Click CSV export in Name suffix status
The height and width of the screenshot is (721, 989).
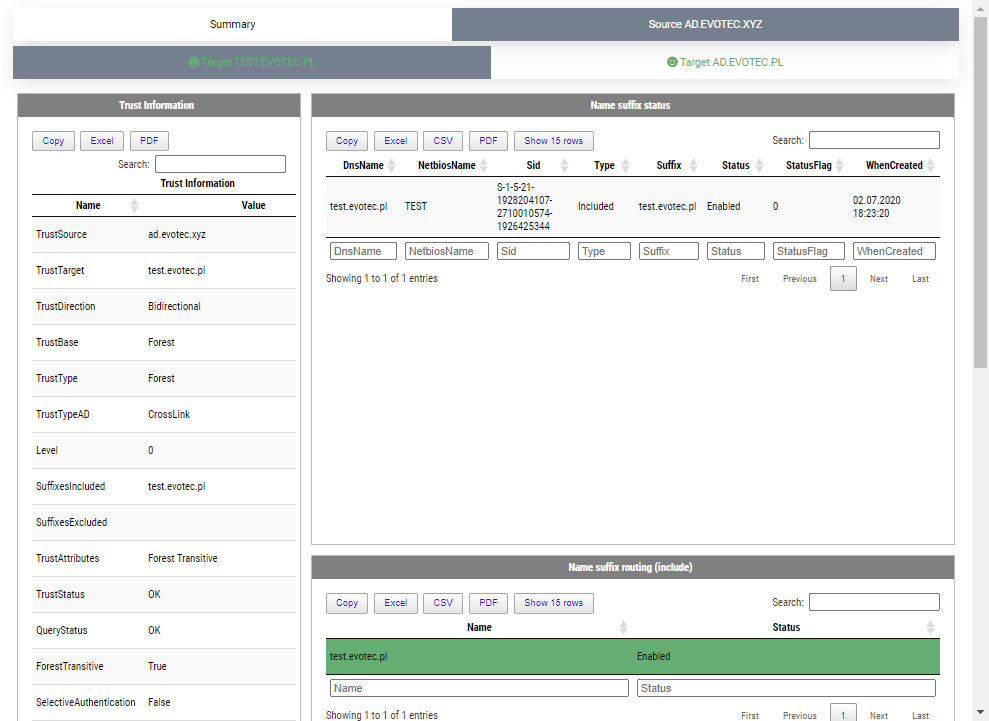[x=442, y=141]
